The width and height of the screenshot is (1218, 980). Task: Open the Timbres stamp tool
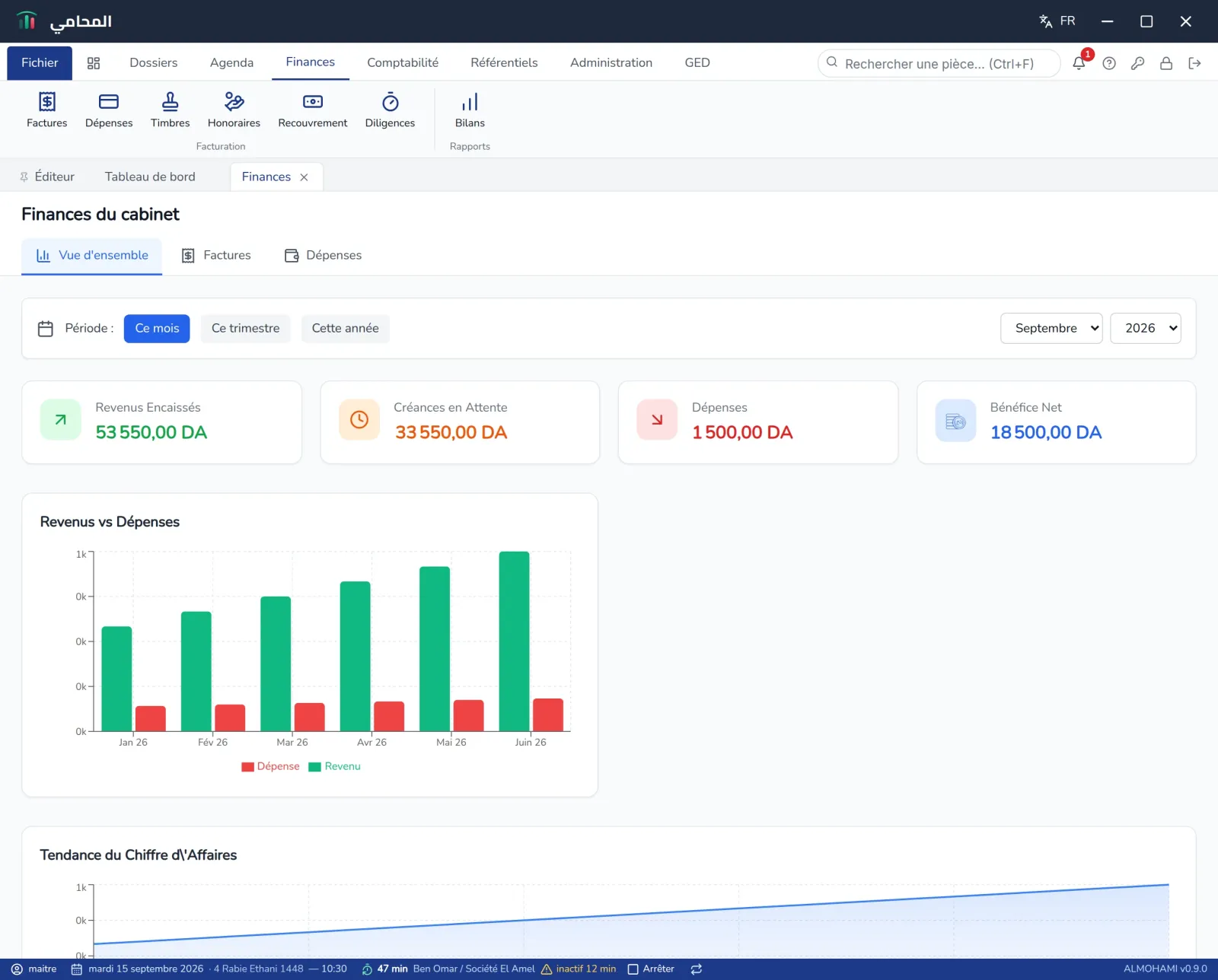[x=170, y=110]
